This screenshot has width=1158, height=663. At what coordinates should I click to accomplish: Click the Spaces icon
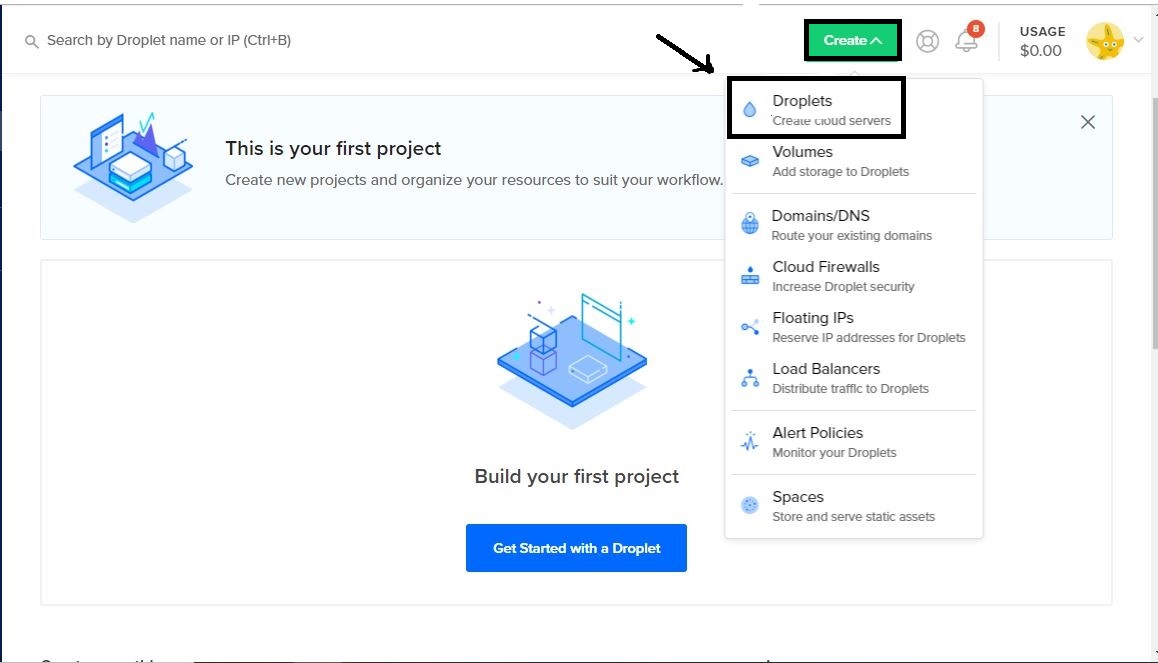751,503
